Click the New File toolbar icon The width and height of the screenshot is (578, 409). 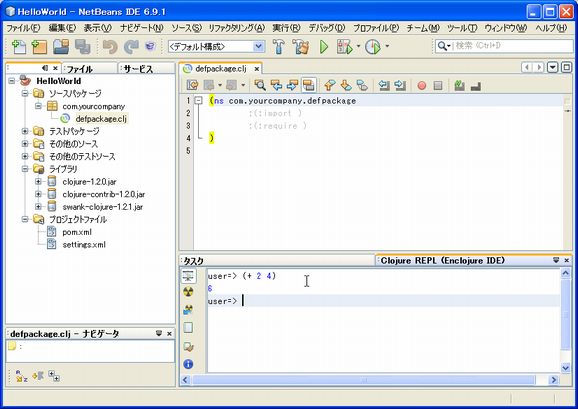click(x=18, y=46)
